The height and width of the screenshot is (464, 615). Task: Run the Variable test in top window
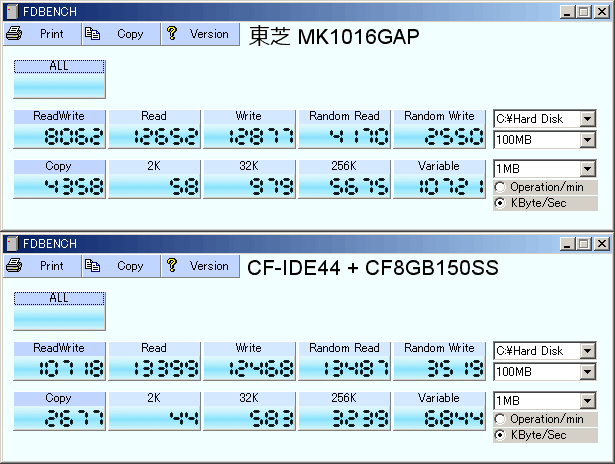click(439, 179)
